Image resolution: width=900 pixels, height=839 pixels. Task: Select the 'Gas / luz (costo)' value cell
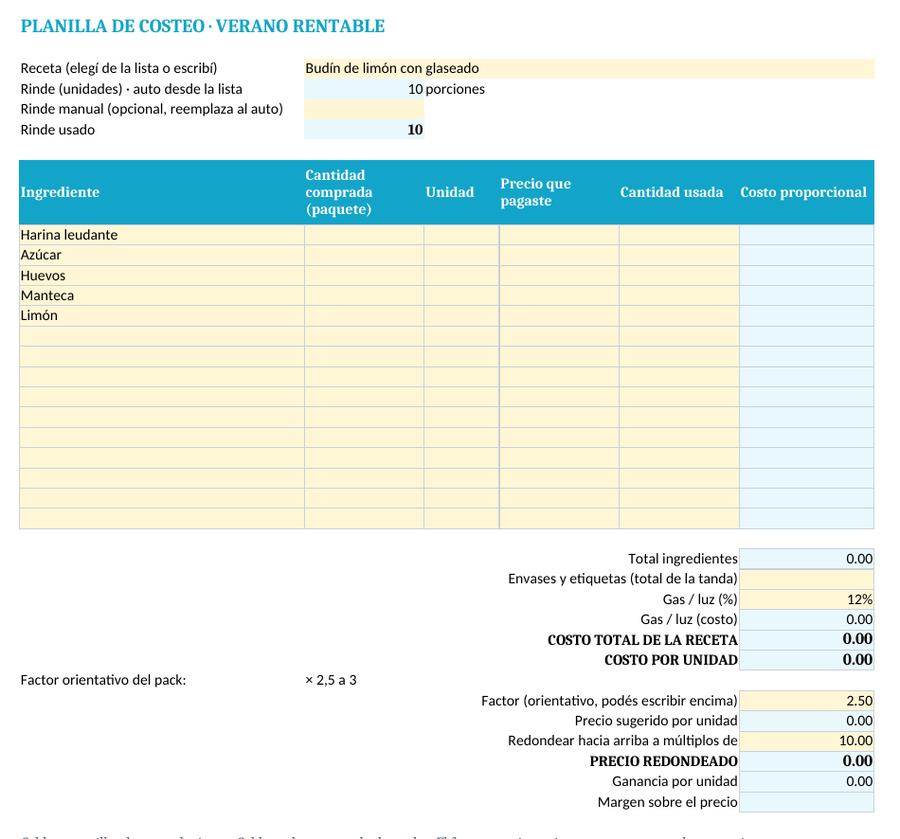click(806, 620)
